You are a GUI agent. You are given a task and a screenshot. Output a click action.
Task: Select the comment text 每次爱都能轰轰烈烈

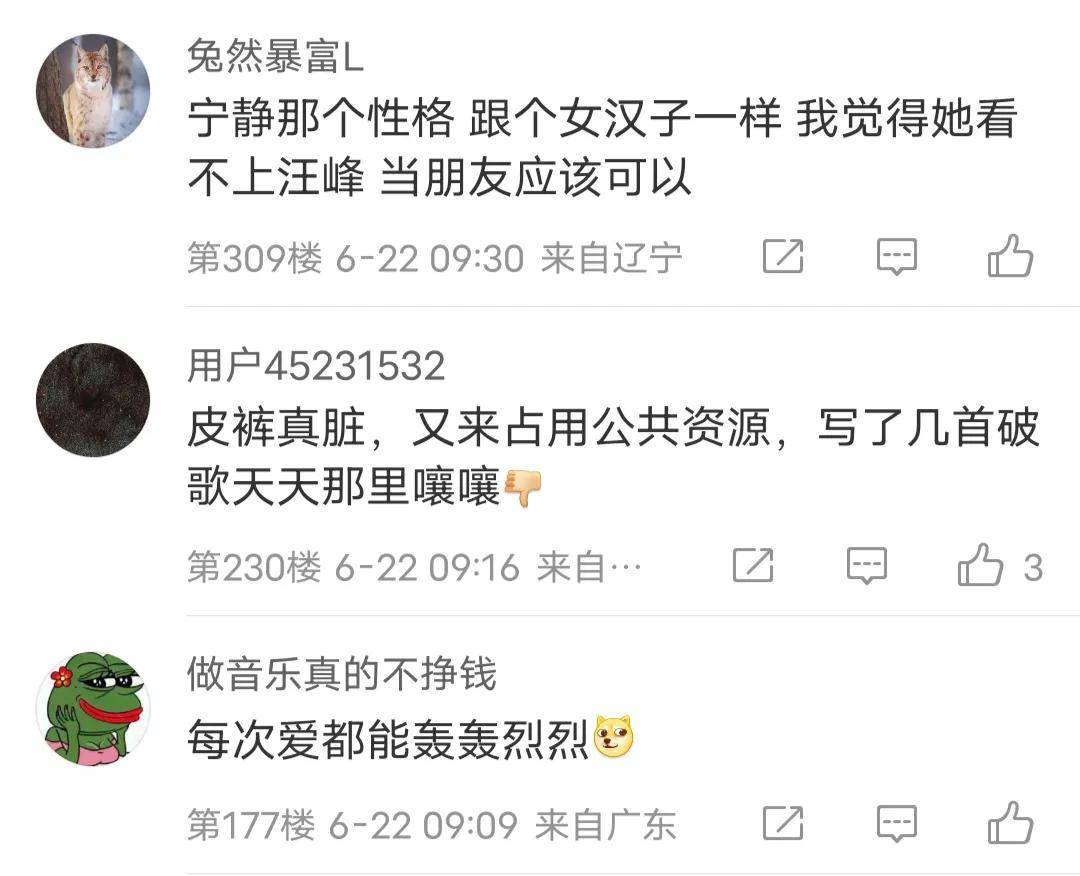[387, 739]
